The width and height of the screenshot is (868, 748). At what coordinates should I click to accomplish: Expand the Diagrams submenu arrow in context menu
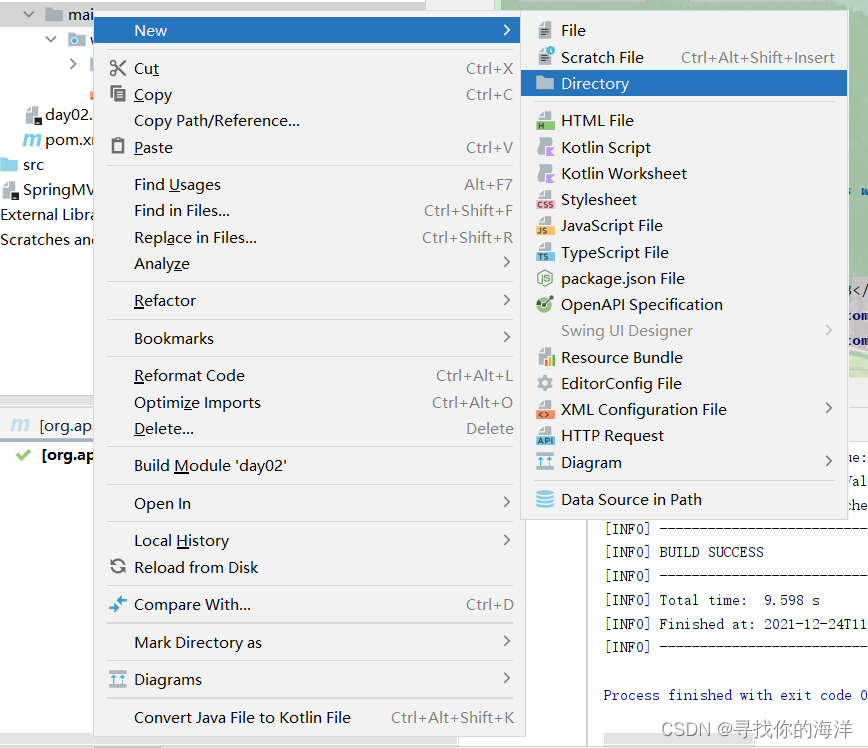tap(507, 678)
